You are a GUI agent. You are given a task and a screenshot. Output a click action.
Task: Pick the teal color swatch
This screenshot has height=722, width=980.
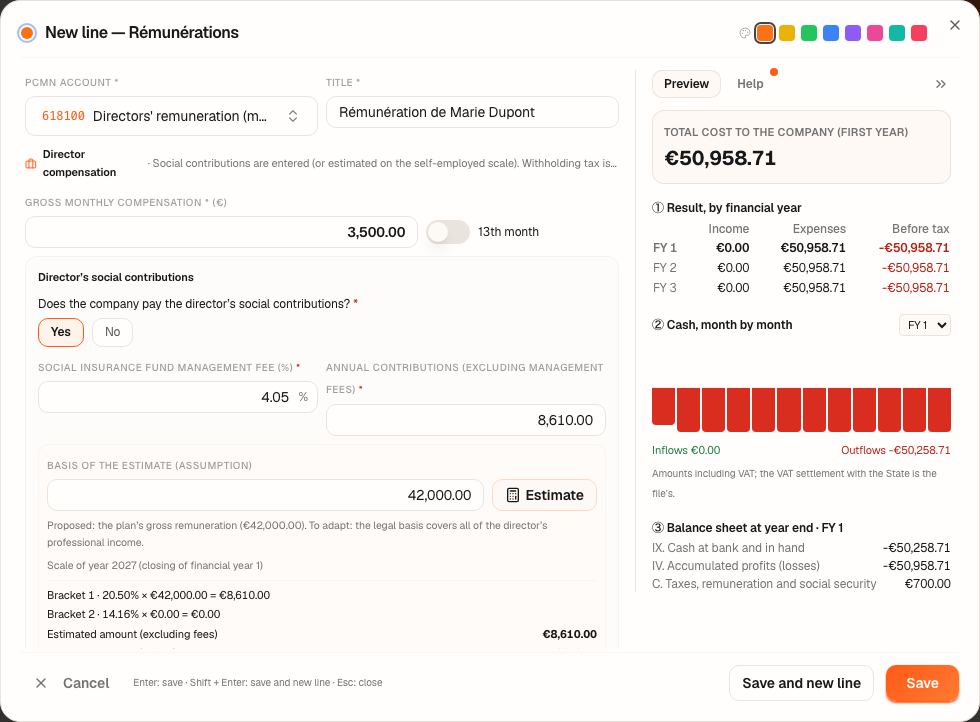(x=897, y=33)
